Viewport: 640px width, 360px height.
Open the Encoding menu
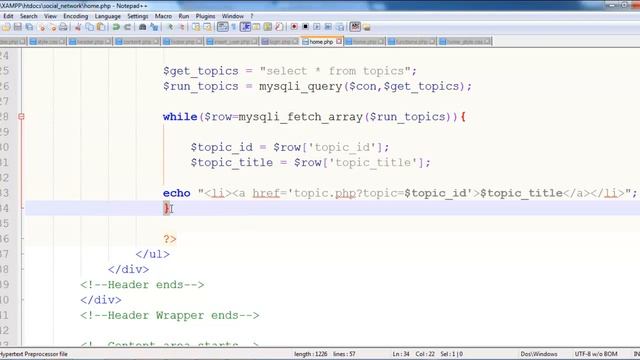(x=76, y=16)
